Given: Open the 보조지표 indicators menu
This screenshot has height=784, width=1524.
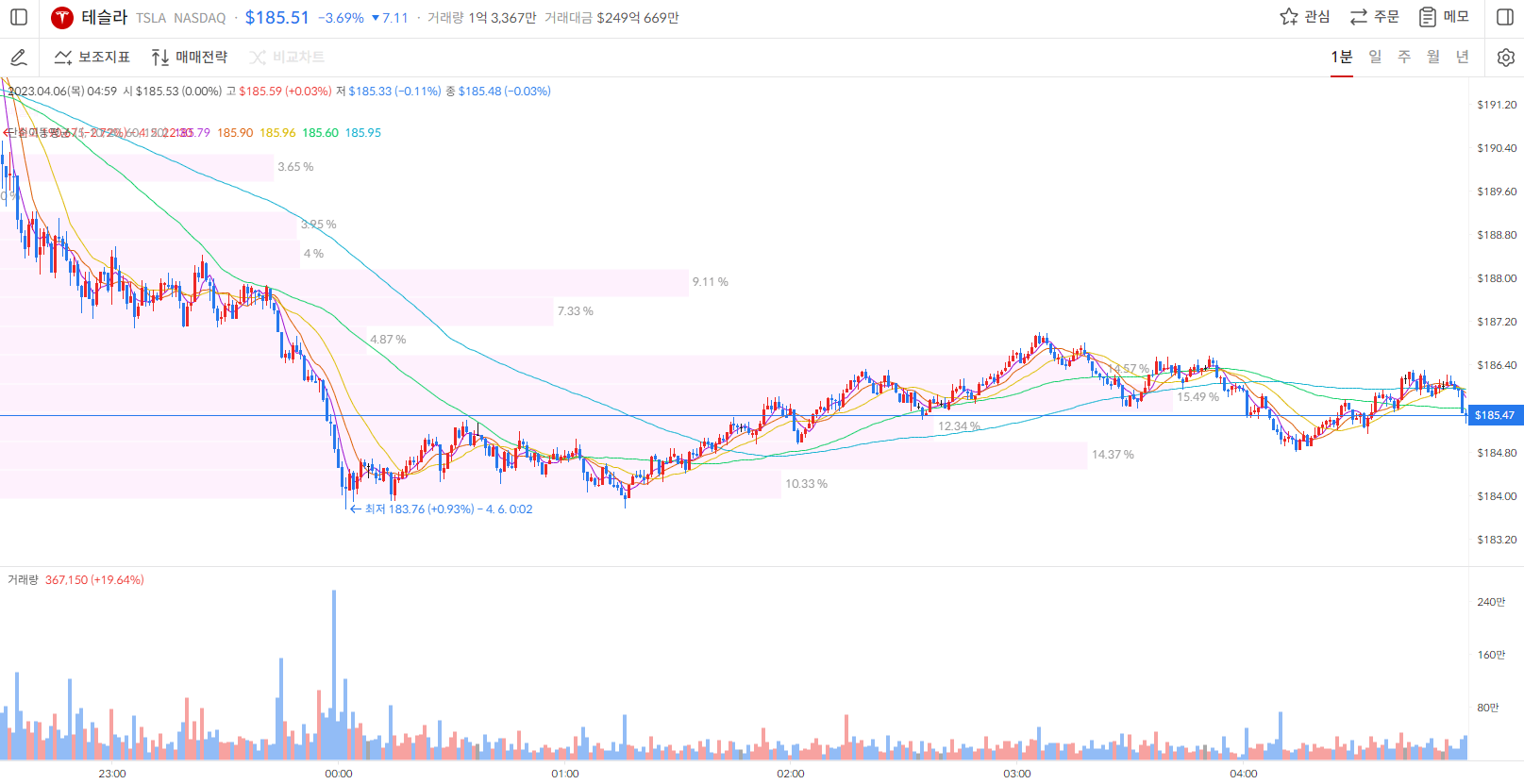Looking at the screenshot, I should (92, 58).
